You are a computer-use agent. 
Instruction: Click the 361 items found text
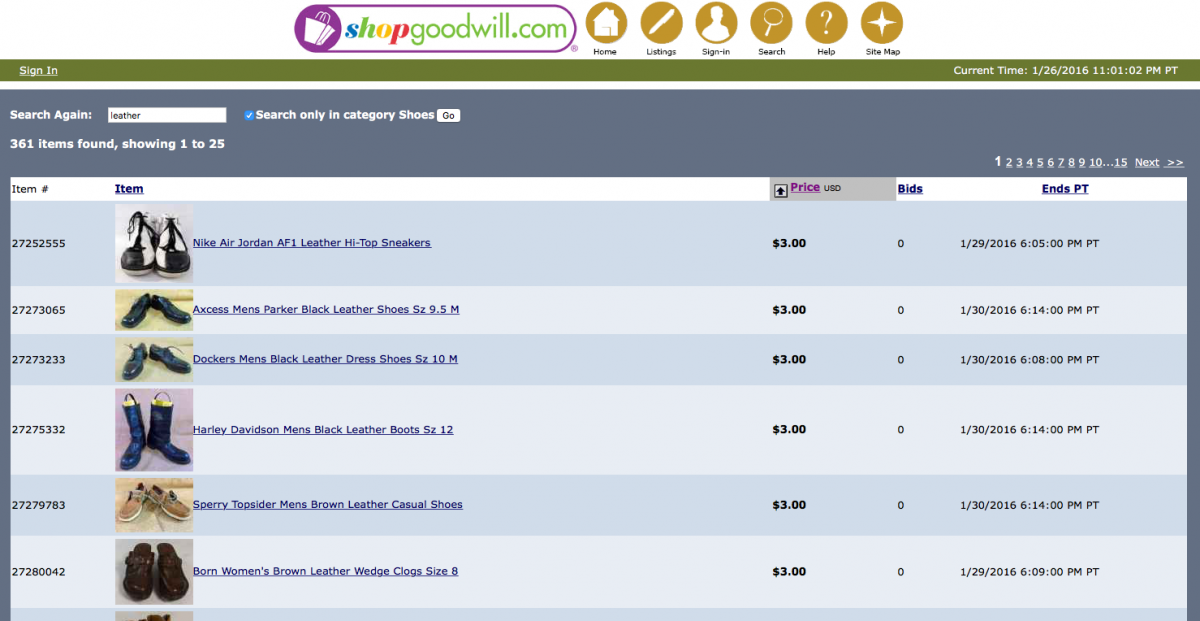[117, 144]
